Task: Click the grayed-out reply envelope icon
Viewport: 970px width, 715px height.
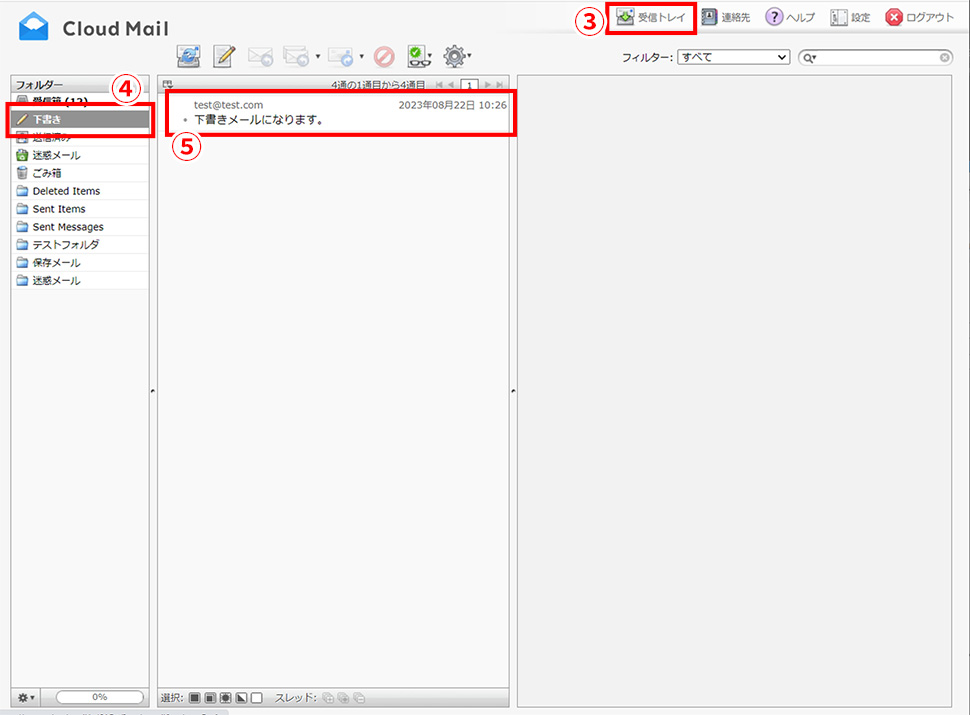Action: 260,57
